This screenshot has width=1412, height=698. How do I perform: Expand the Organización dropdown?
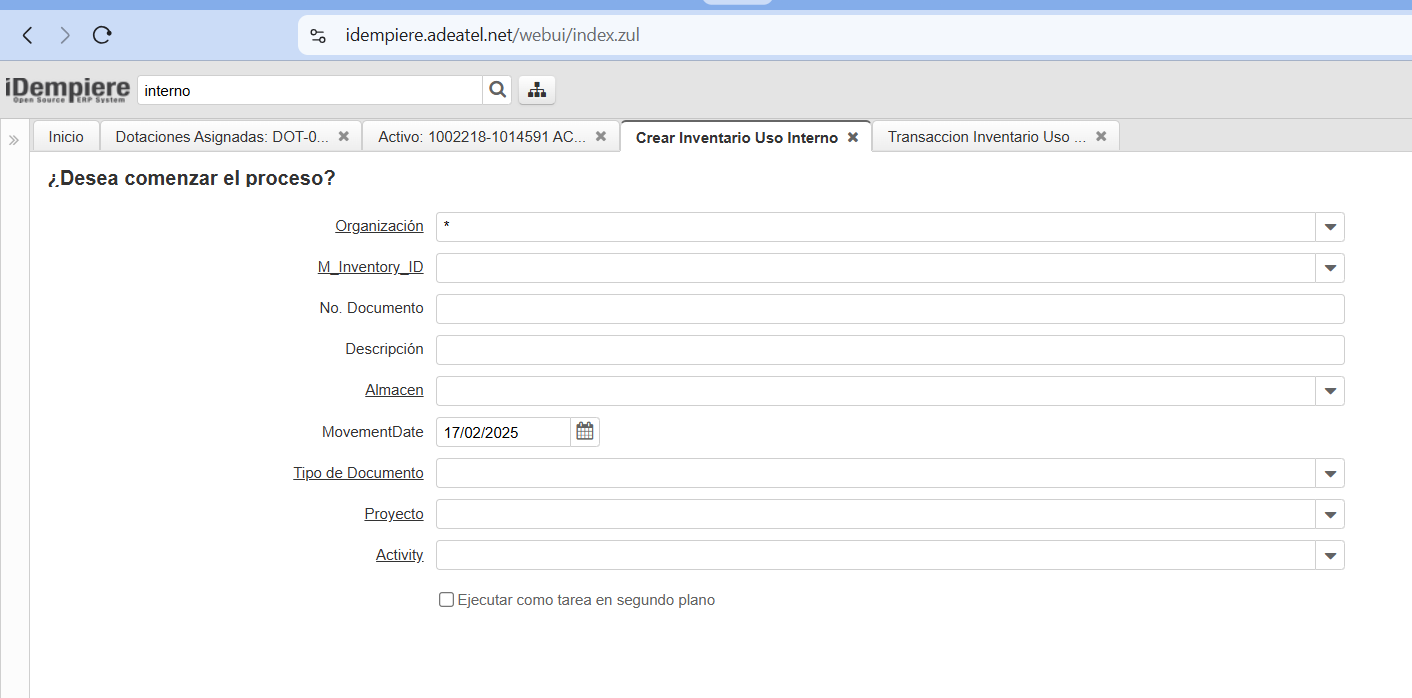(1330, 227)
